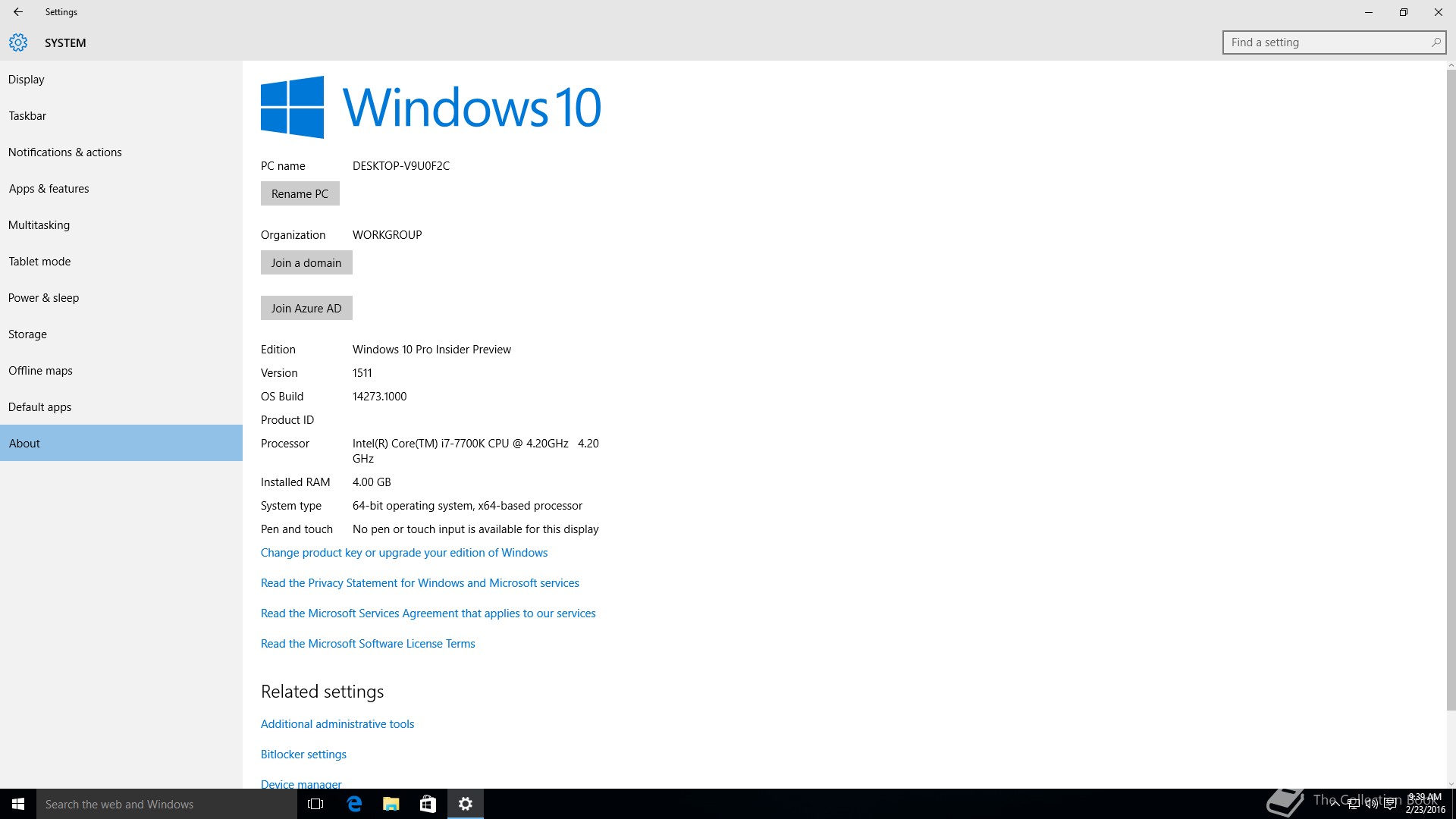Open Microsoft Services Agreement link

(428, 613)
